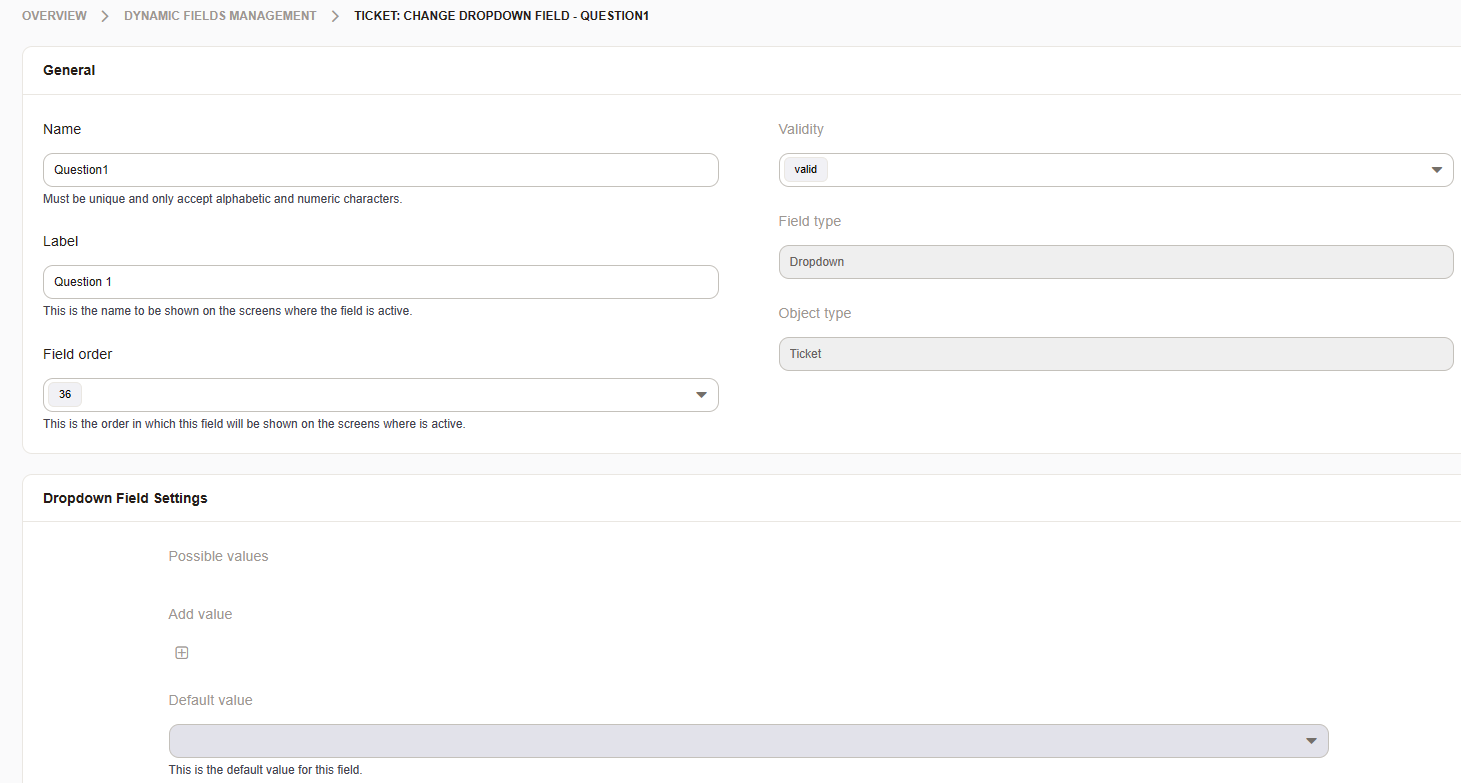The height and width of the screenshot is (783, 1461).
Task: Select the 36 tag in Field order
Action: pyautogui.click(x=65, y=395)
